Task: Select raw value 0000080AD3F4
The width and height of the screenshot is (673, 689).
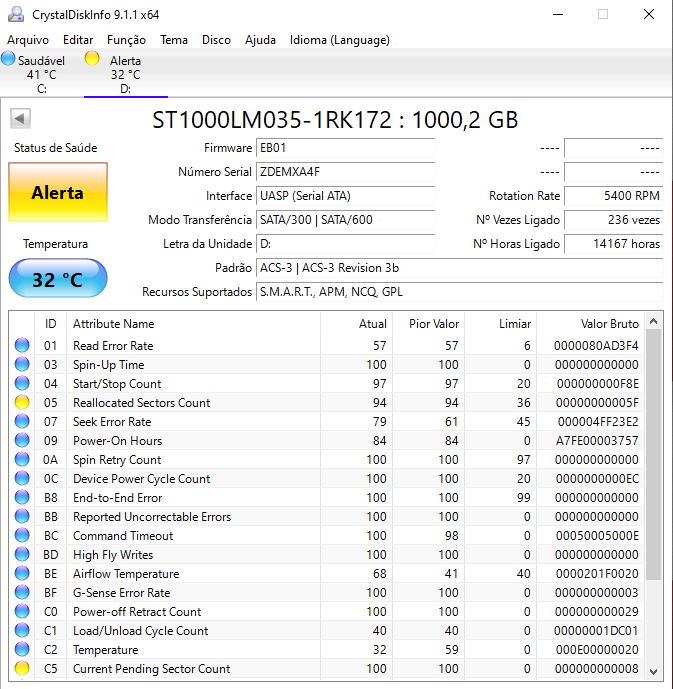Action: tap(596, 345)
